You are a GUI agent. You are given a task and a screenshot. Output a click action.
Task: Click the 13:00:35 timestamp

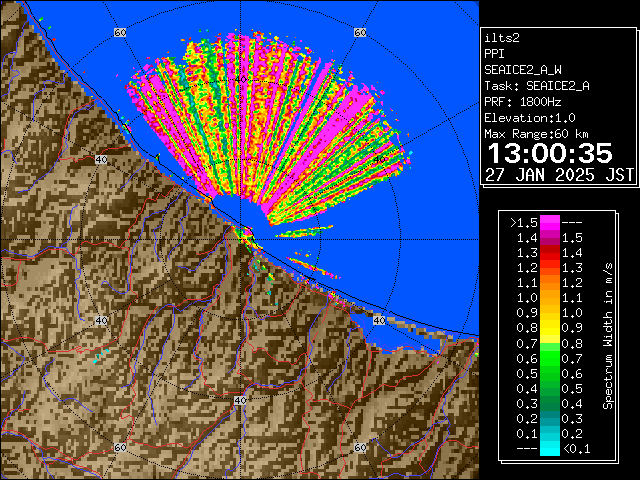pyautogui.click(x=550, y=153)
